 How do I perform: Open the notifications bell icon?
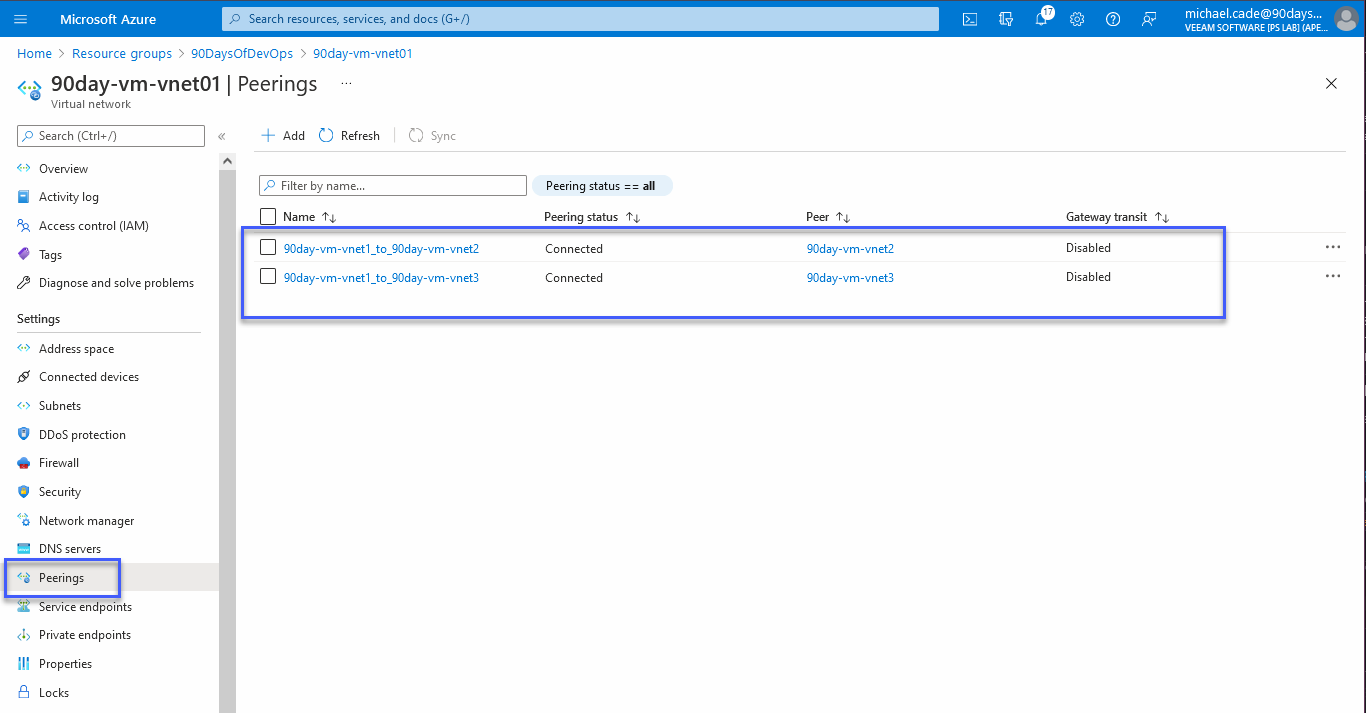1041,19
